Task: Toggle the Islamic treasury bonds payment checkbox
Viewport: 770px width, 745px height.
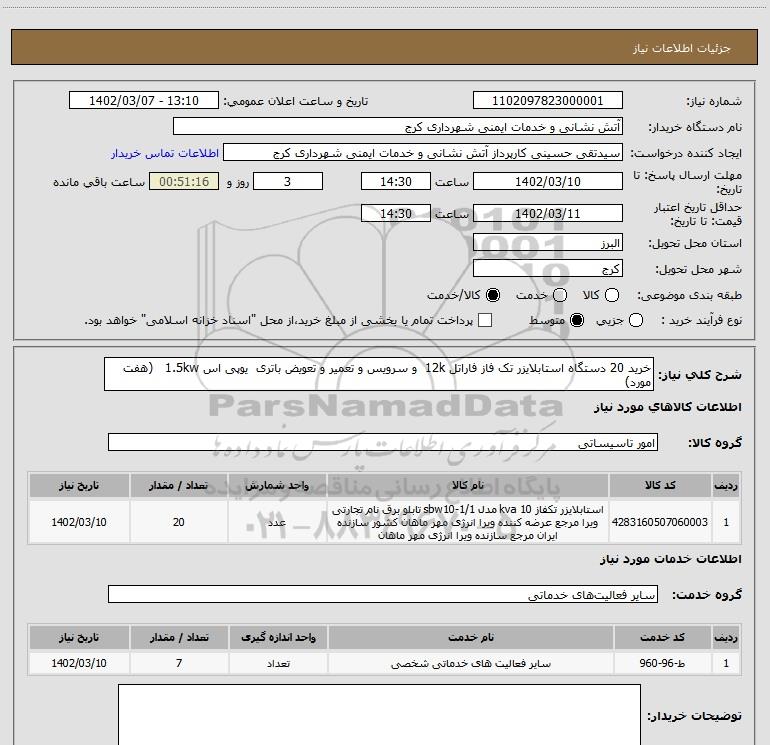Action: (x=485, y=320)
